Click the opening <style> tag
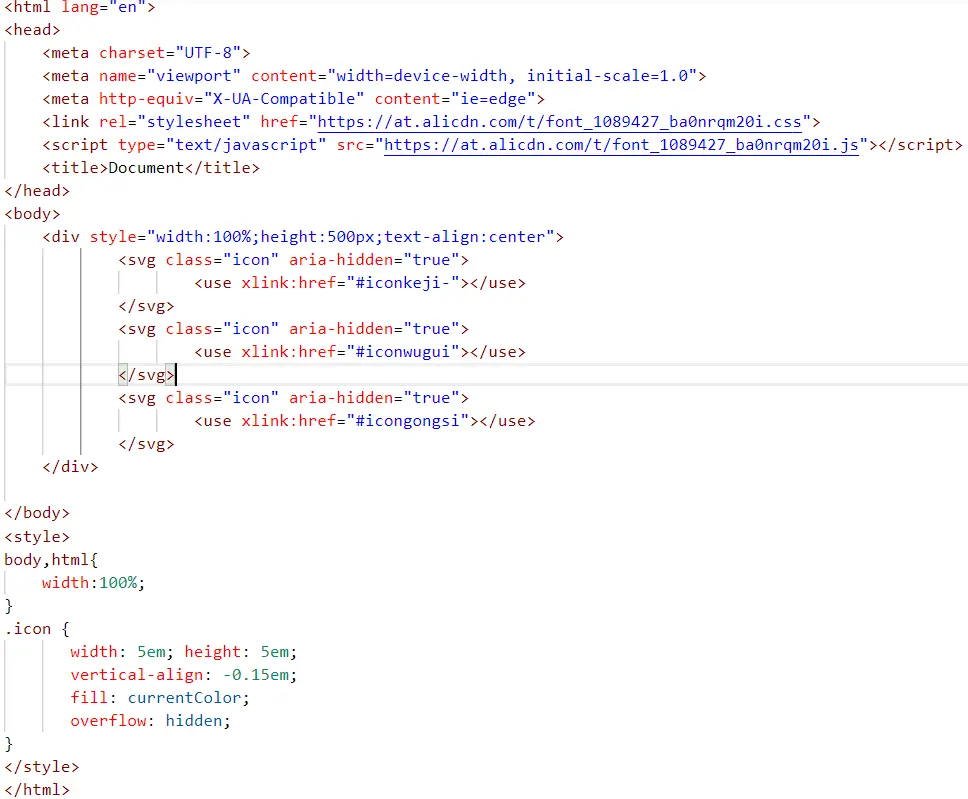Image resolution: width=968 pixels, height=799 pixels. 37,537
